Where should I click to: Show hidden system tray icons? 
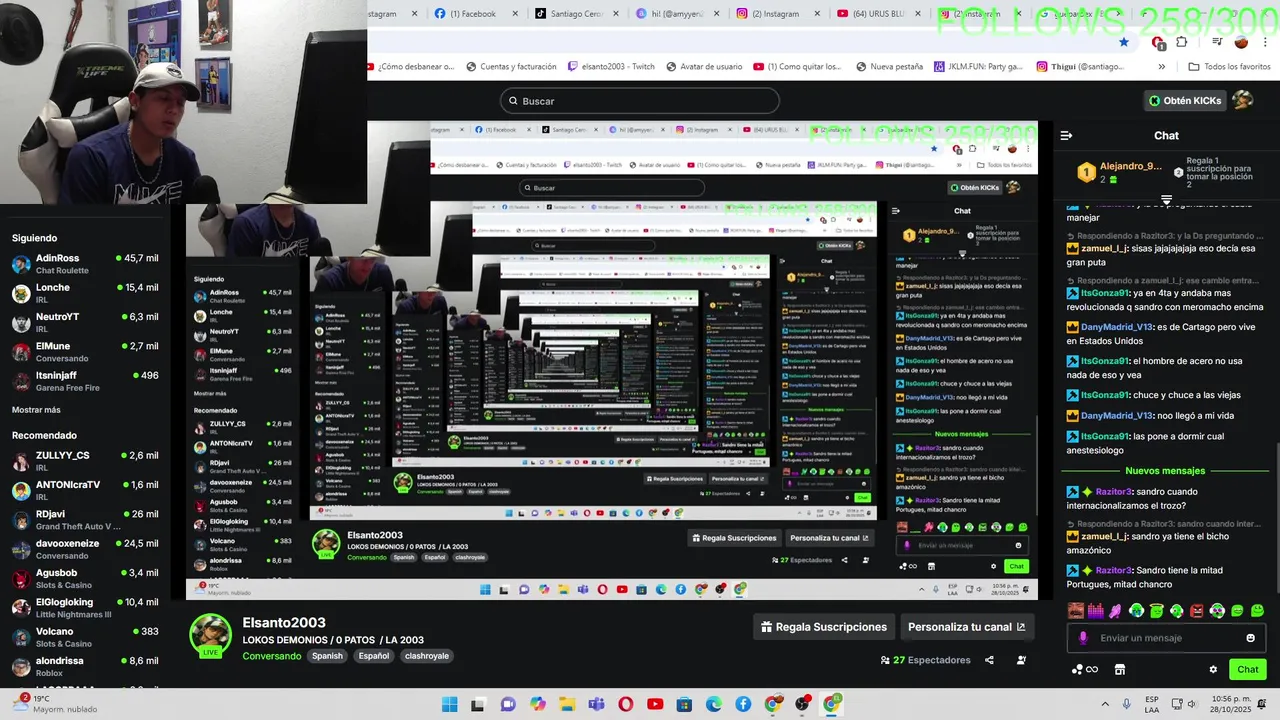tap(1105, 704)
